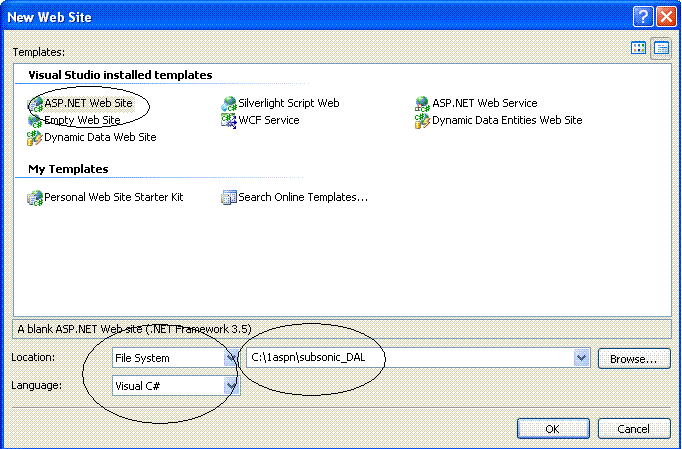The width and height of the screenshot is (682, 449).
Task: Select the ASP.NET Web Service icon
Action: [x=422, y=104]
